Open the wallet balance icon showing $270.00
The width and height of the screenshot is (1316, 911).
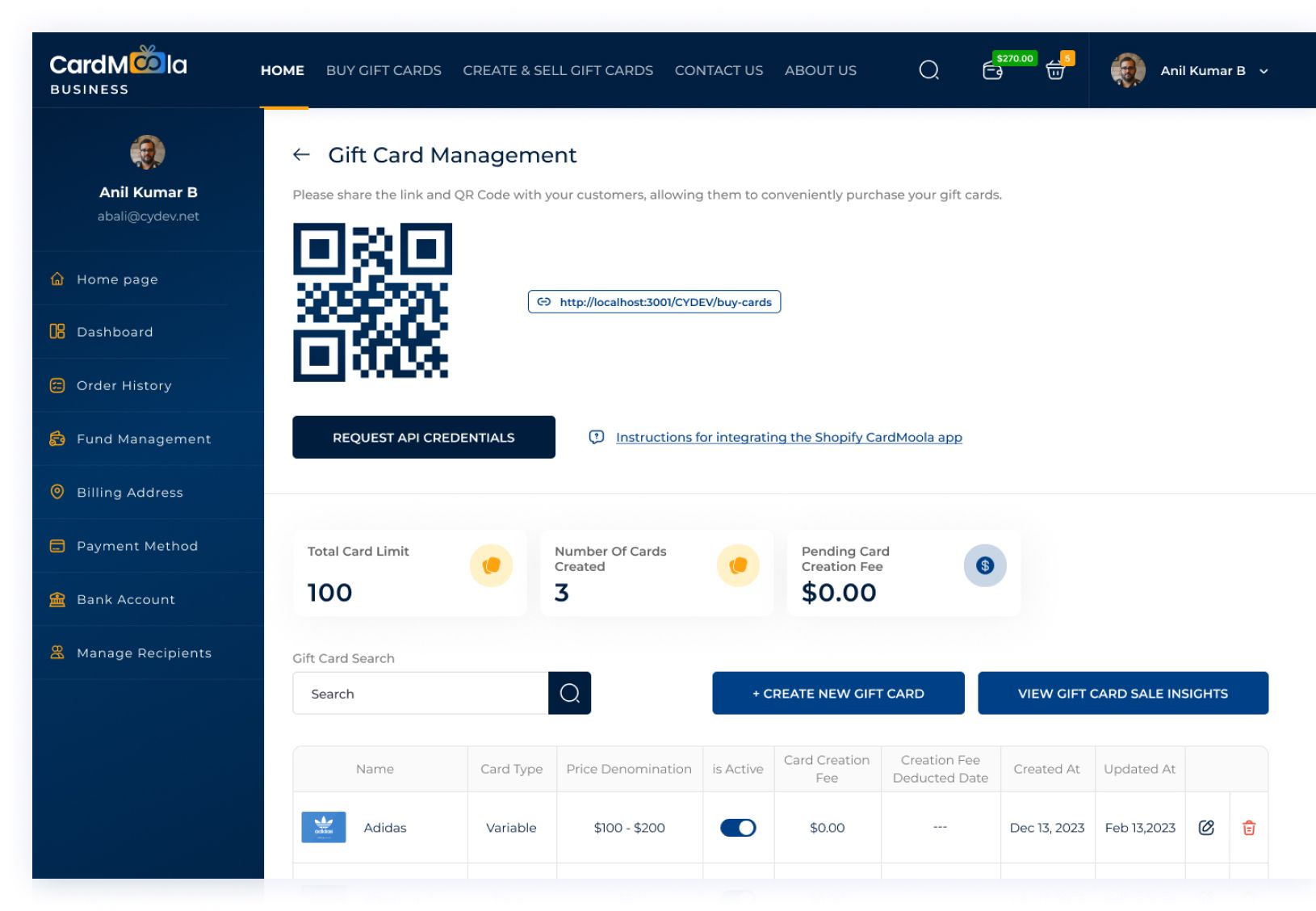click(x=993, y=71)
